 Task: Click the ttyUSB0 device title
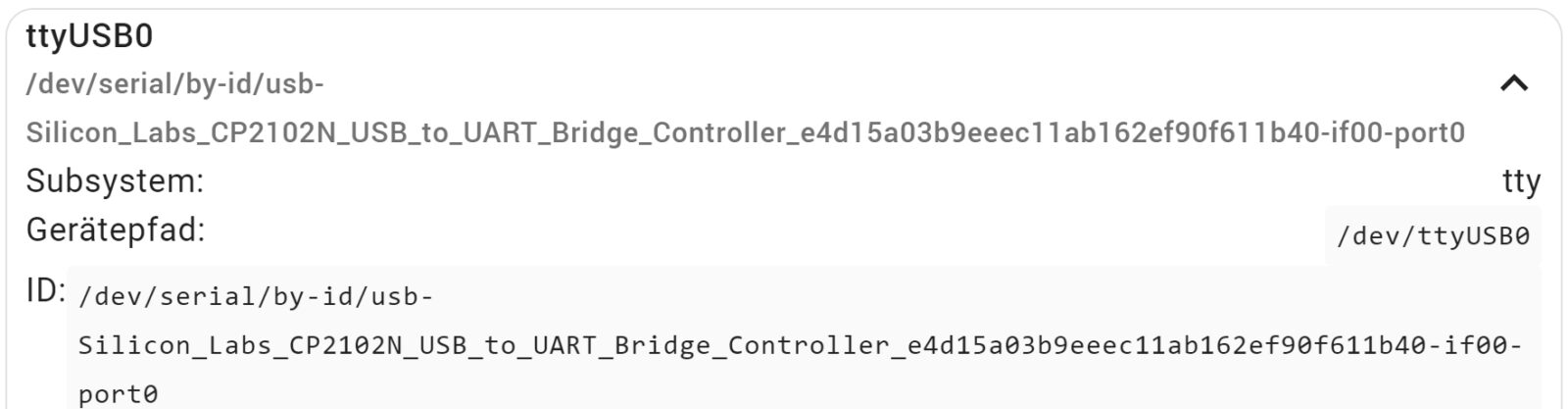[x=89, y=36]
